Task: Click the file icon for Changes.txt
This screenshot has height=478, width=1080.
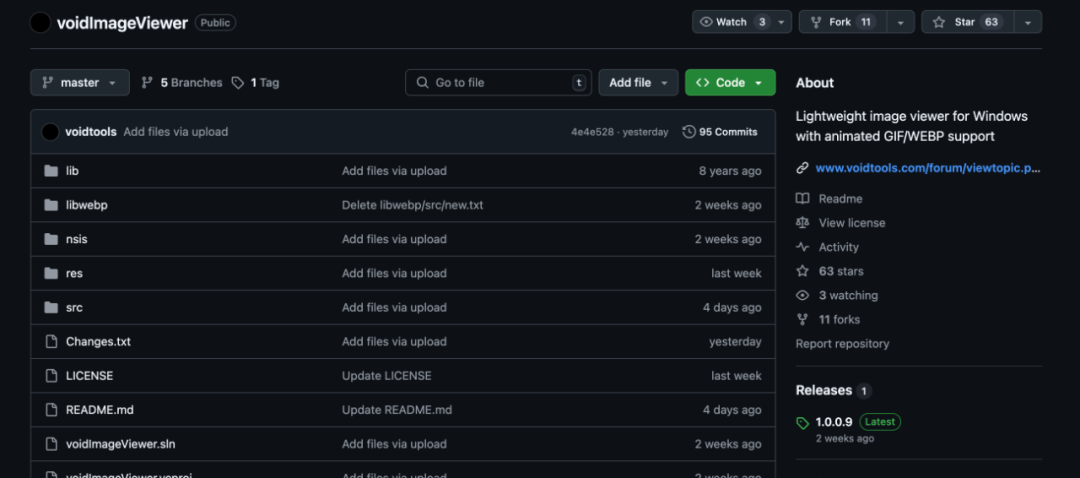Action: click(51, 342)
